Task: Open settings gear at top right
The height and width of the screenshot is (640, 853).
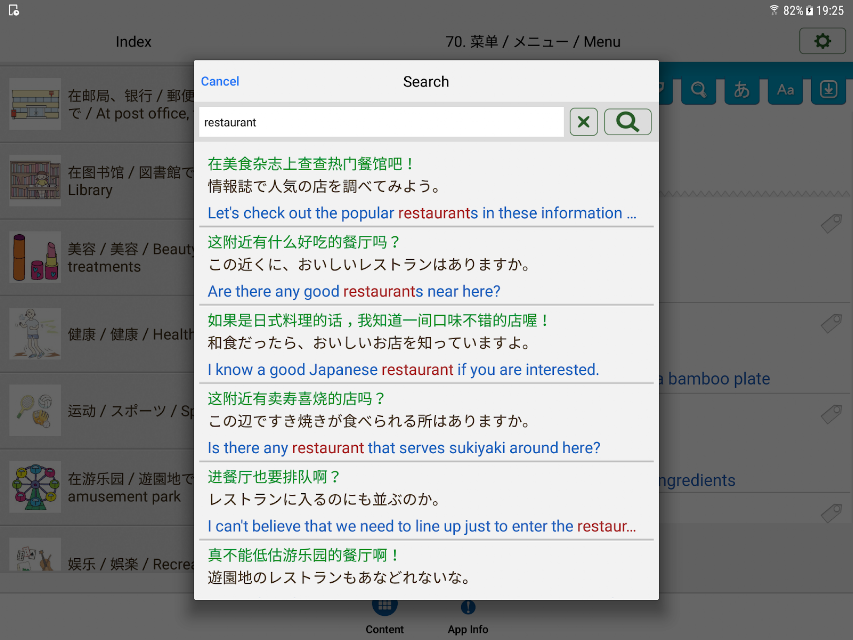Action: coord(822,41)
